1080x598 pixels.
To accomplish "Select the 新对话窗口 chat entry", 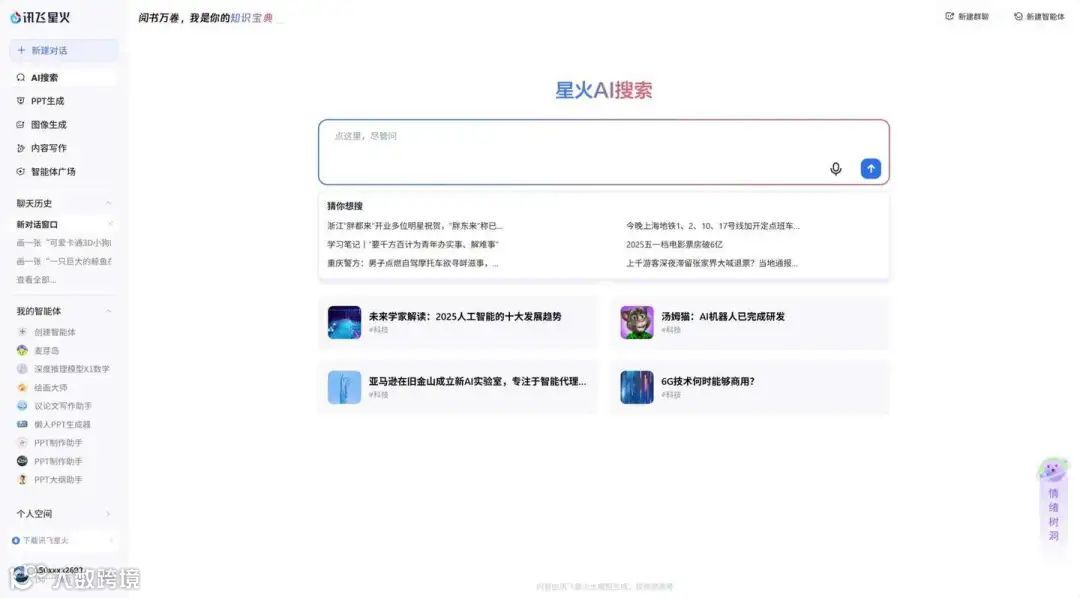I will click(63, 225).
